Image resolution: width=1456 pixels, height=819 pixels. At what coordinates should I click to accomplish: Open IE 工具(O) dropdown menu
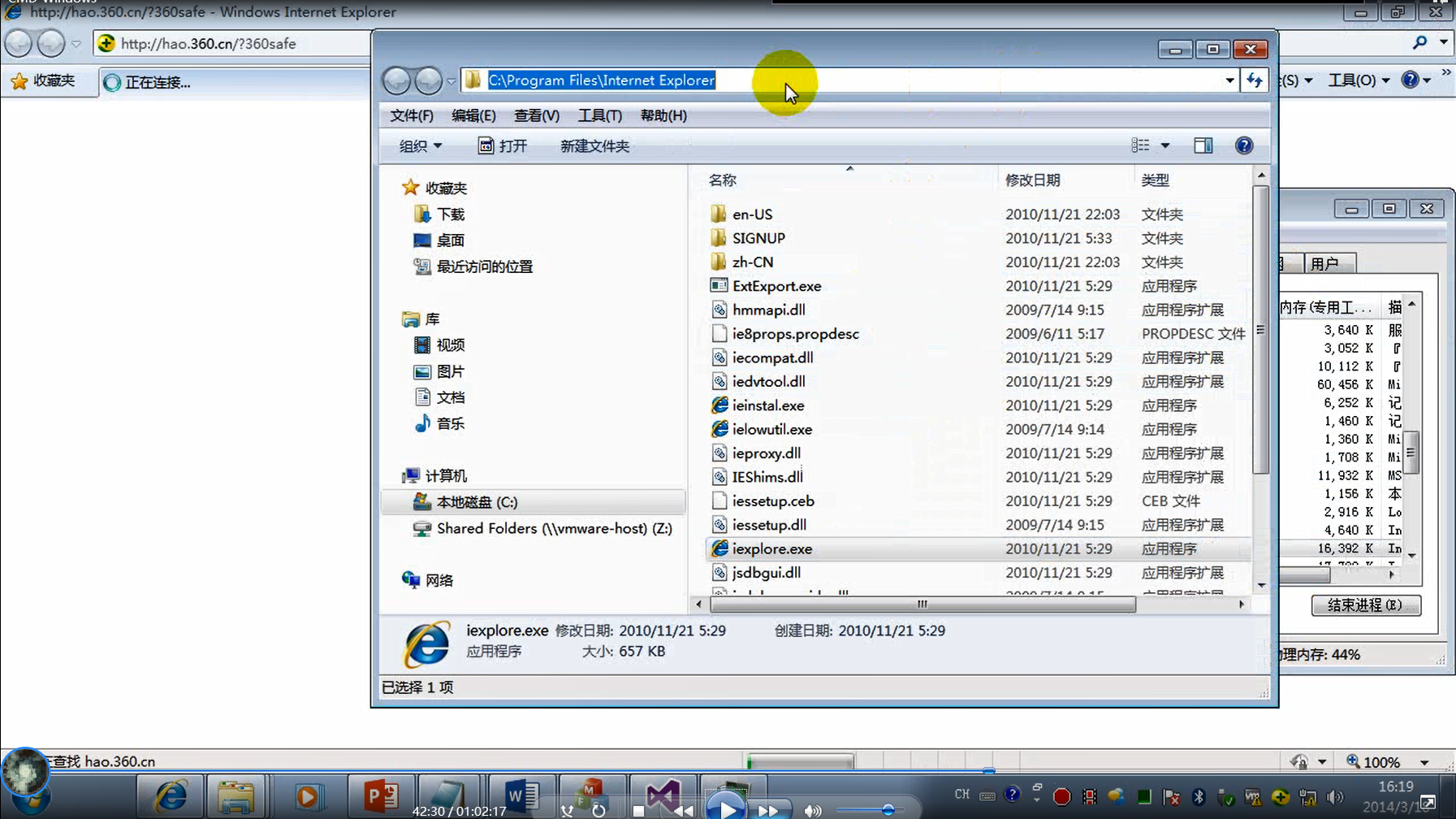pyautogui.click(x=1359, y=80)
